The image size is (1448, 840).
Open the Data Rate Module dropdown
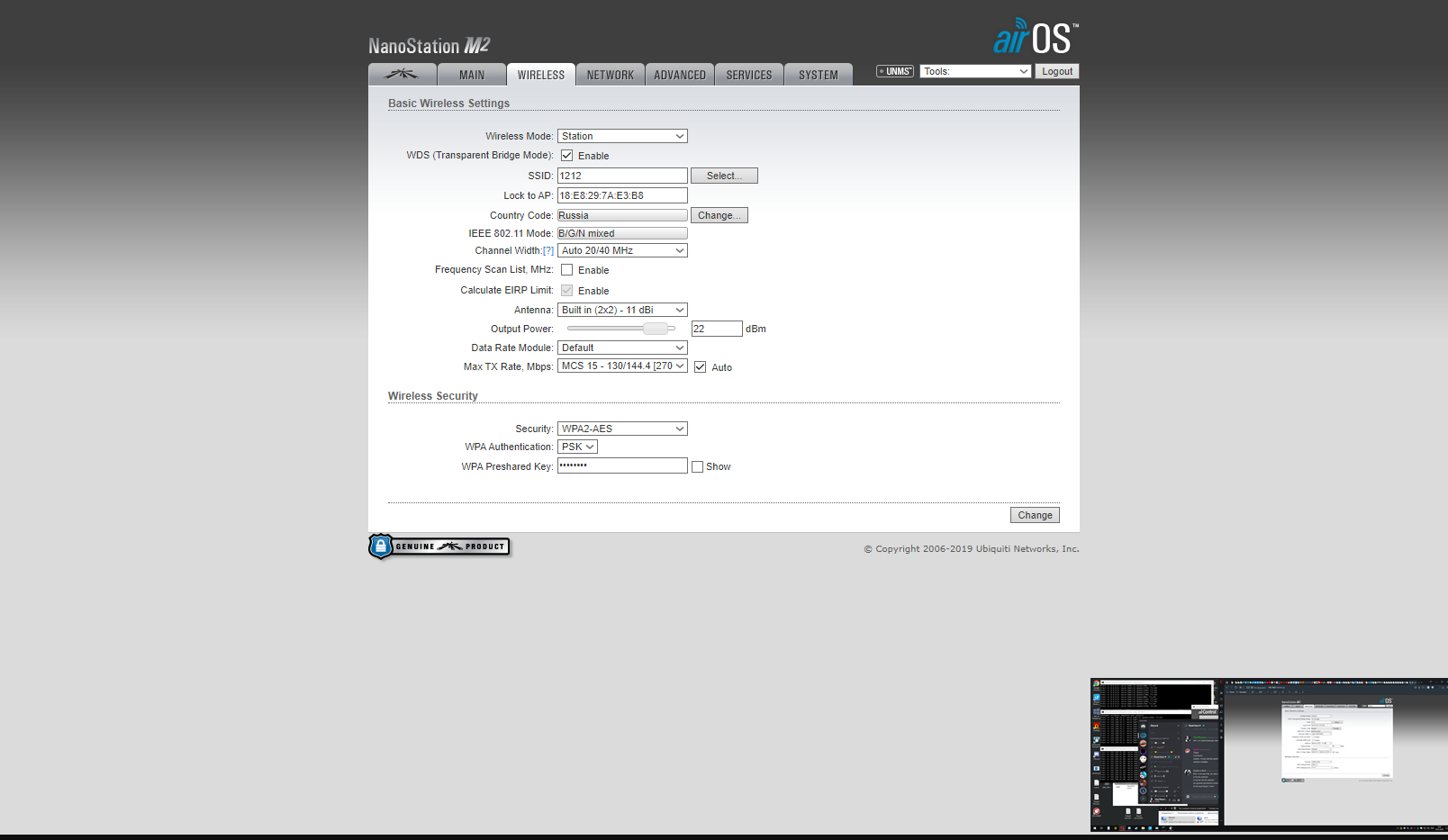tap(622, 348)
